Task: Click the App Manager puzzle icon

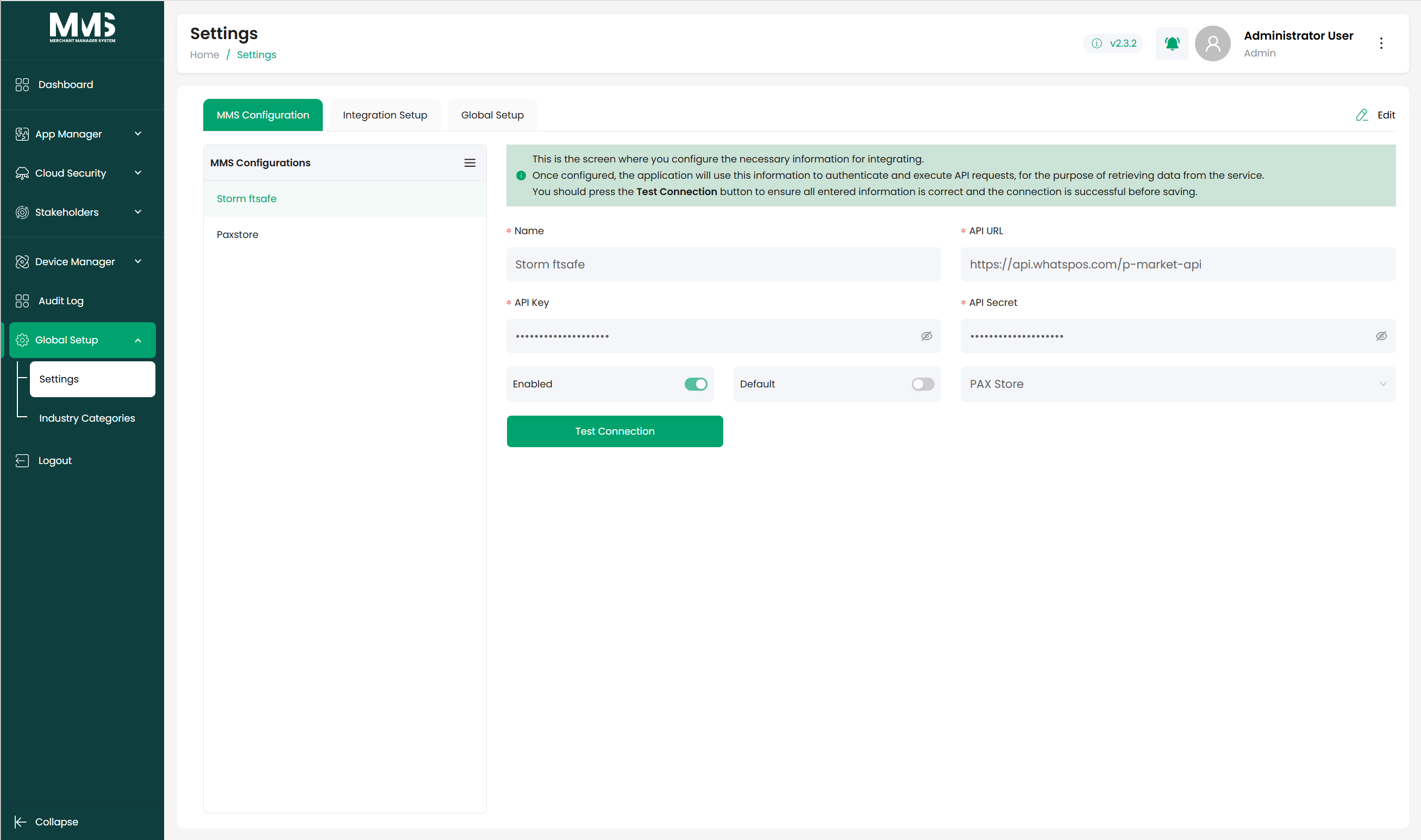Action: pos(22,134)
